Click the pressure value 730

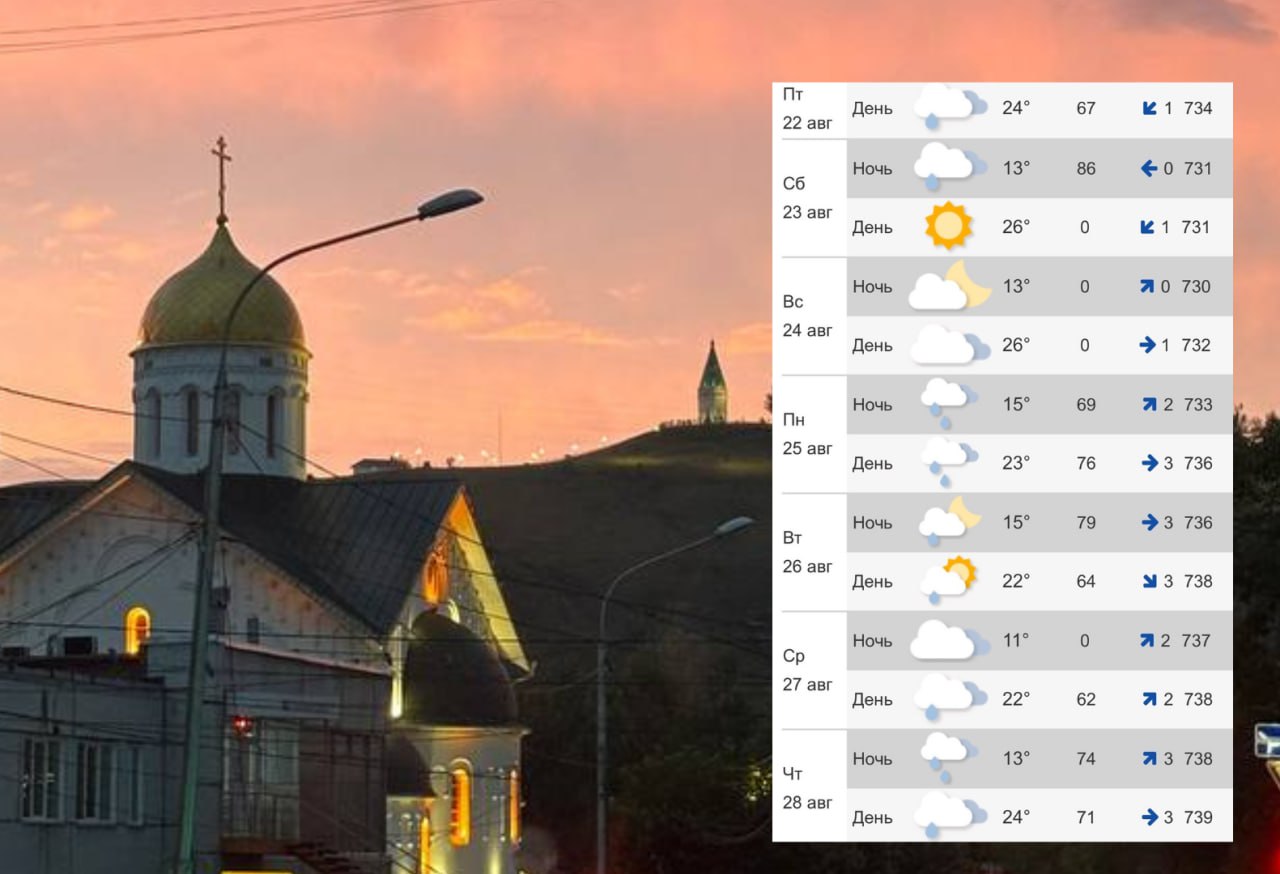[x=1197, y=286]
